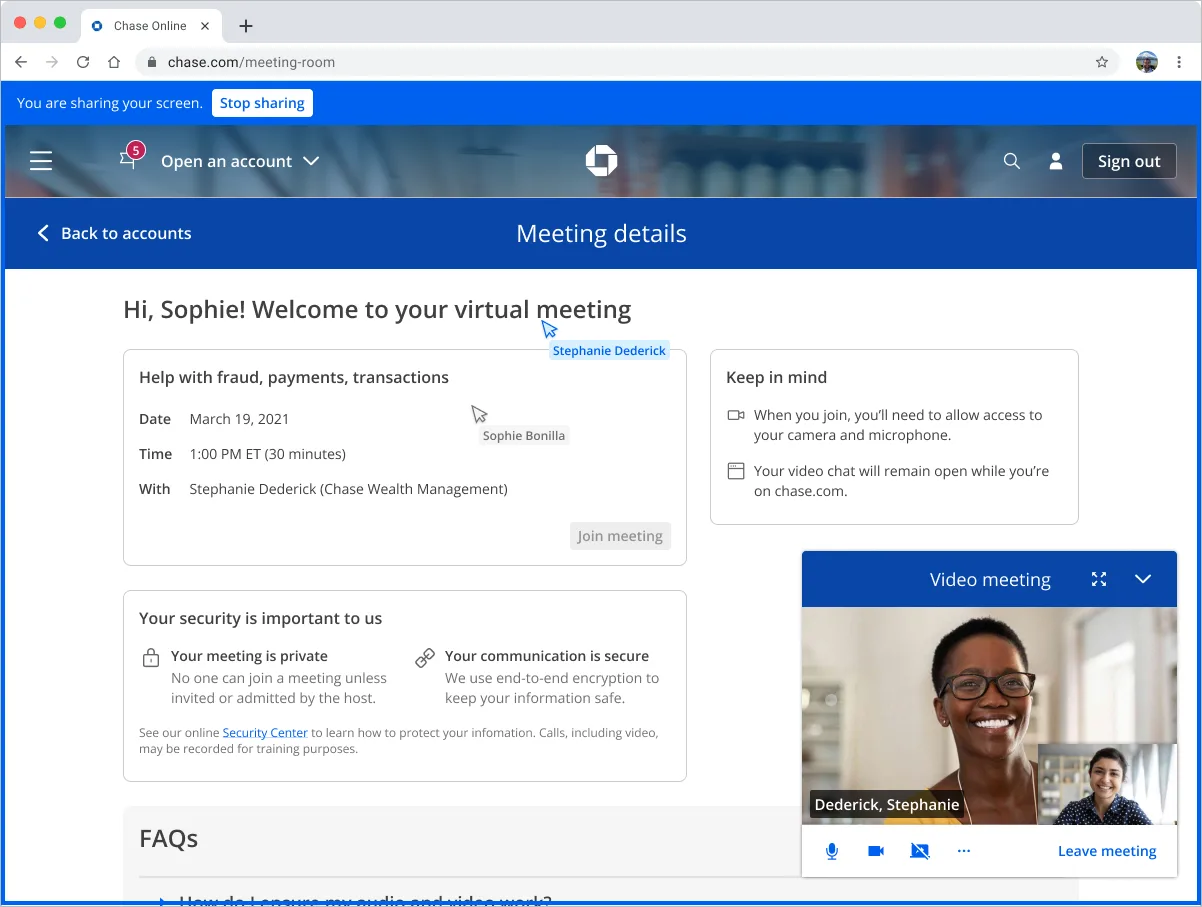This screenshot has height=907, width=1202.
Task: Reload the page
Action: point(83,62)
